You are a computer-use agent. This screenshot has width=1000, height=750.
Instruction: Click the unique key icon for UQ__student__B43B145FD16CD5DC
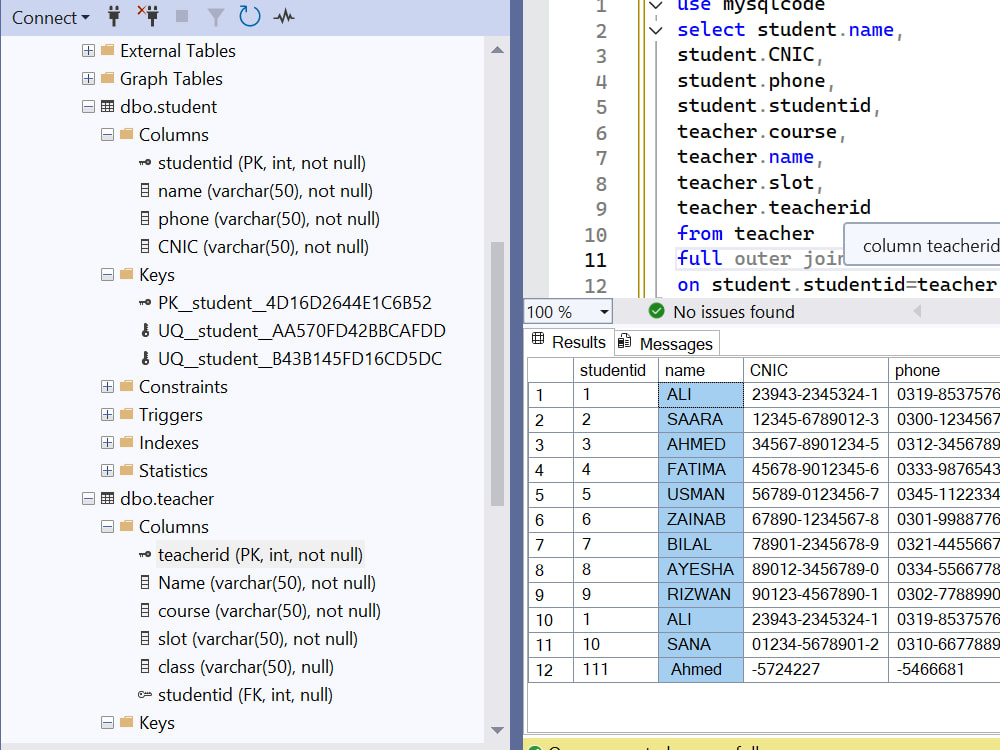(x=145, y=358)
